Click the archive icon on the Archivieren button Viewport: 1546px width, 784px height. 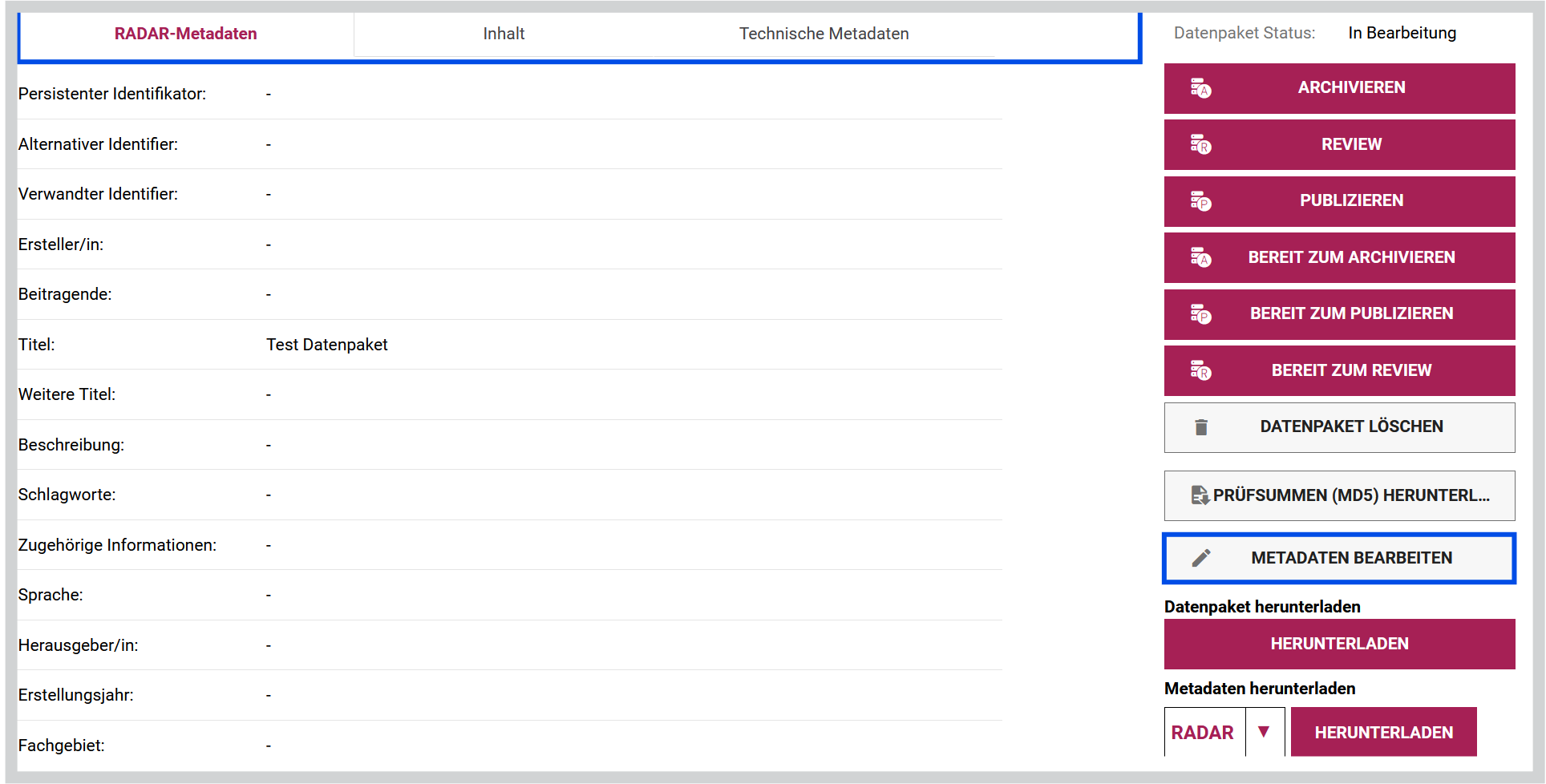[x=1200, y=88]
